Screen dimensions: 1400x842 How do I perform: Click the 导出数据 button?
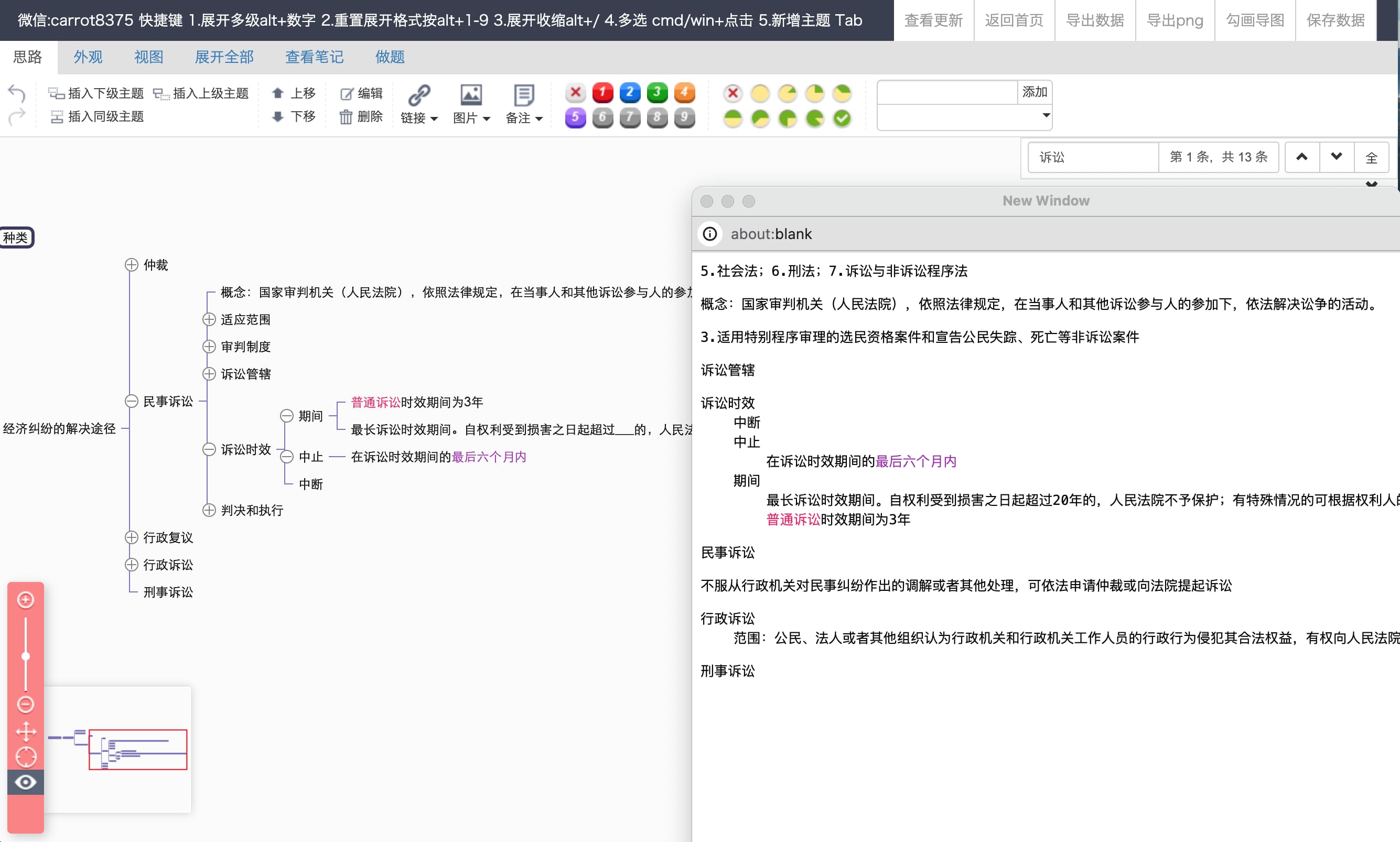[x=1095, y=20]
